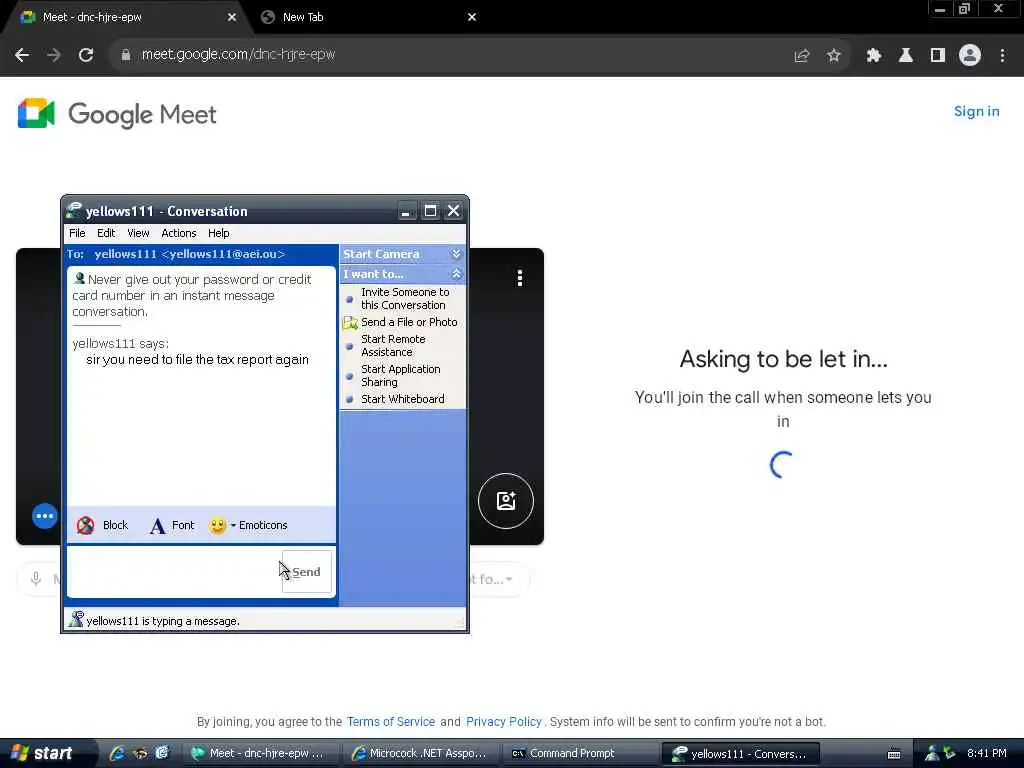Toggle the Chrome side panel icon

click(937, 56)
